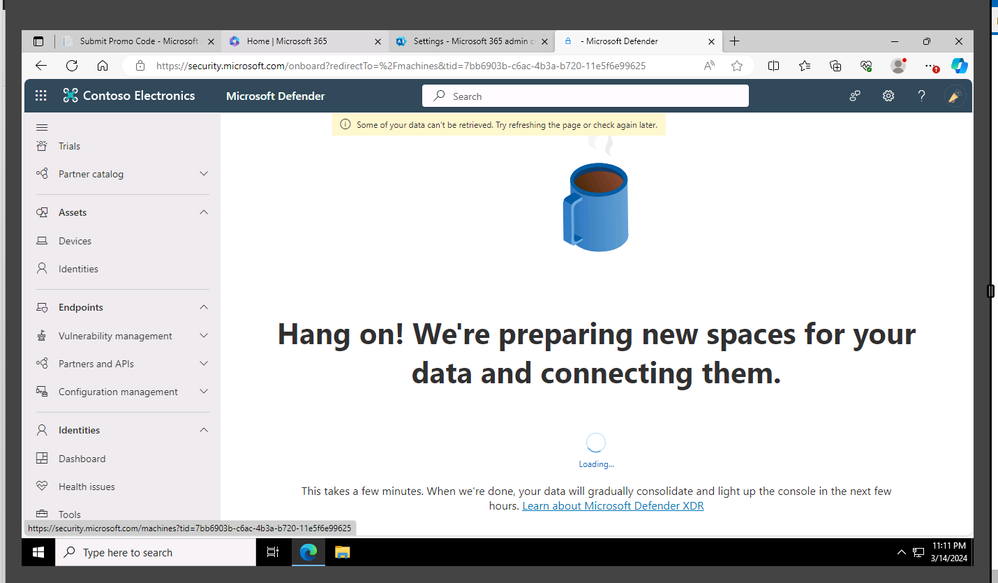998x583 pixels.
Task: Go to browser home page icon
Action: [102, 66]
